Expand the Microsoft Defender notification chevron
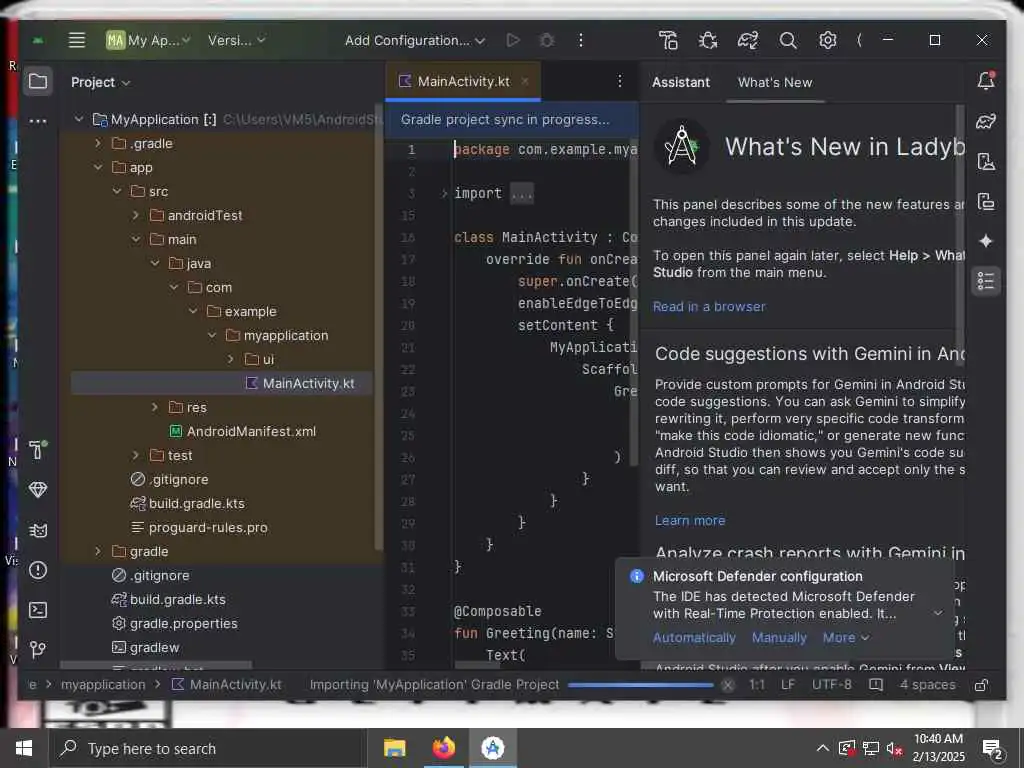 pos(938,613)
